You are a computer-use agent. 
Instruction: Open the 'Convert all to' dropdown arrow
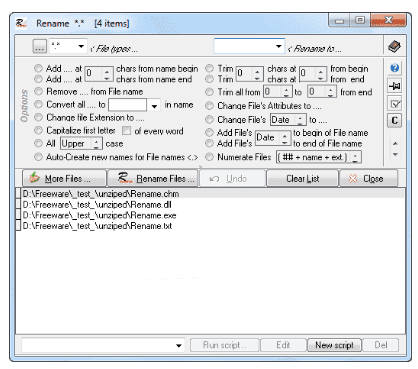tap(154, 106)
